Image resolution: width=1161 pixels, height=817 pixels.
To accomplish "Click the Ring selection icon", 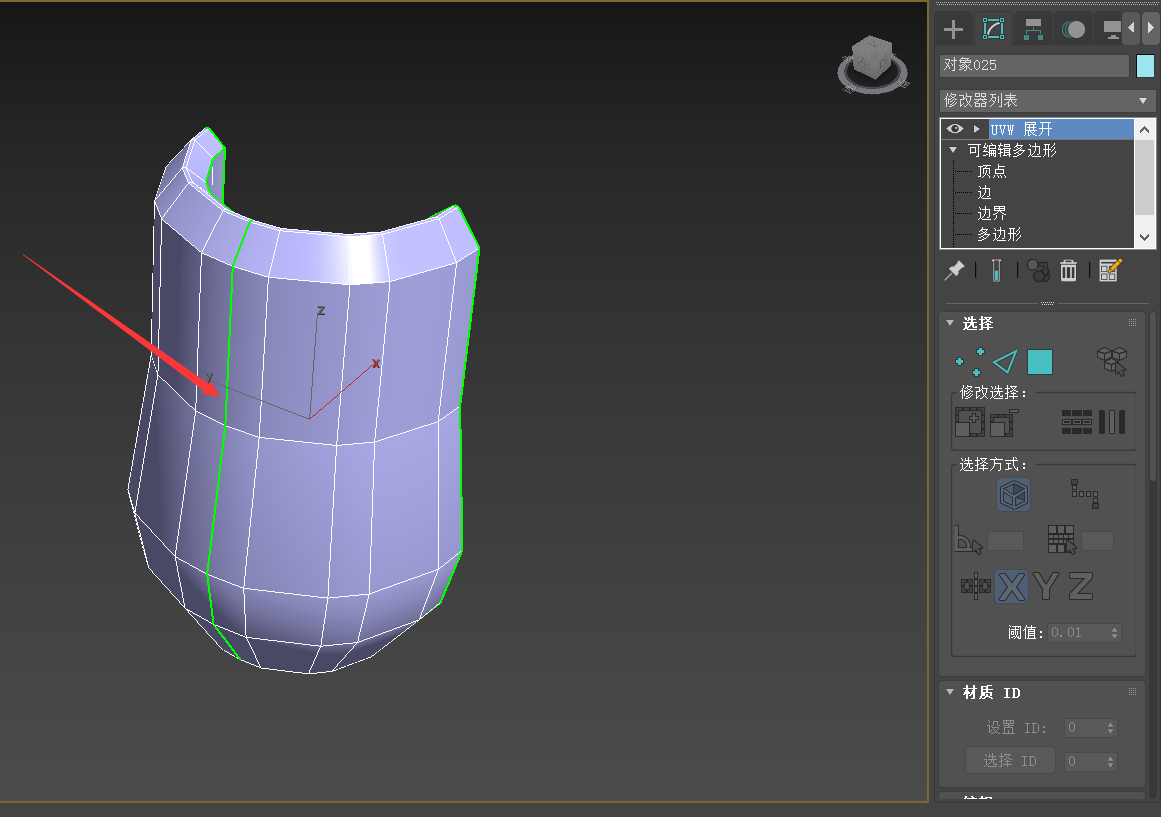I will pos(1112,422).
